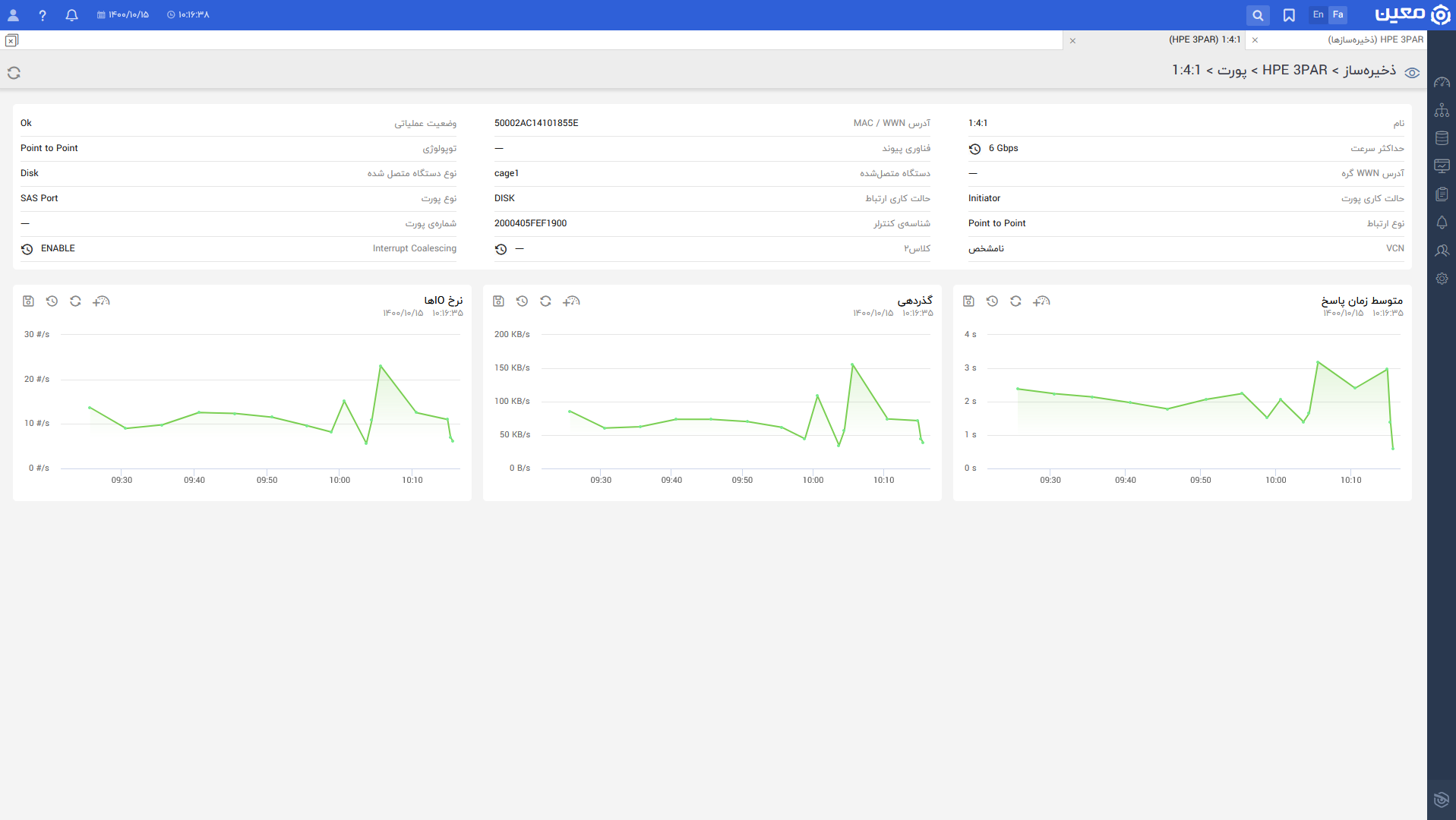Save the IO rate chart
1456x820 pixels.
tap(28, 301)
